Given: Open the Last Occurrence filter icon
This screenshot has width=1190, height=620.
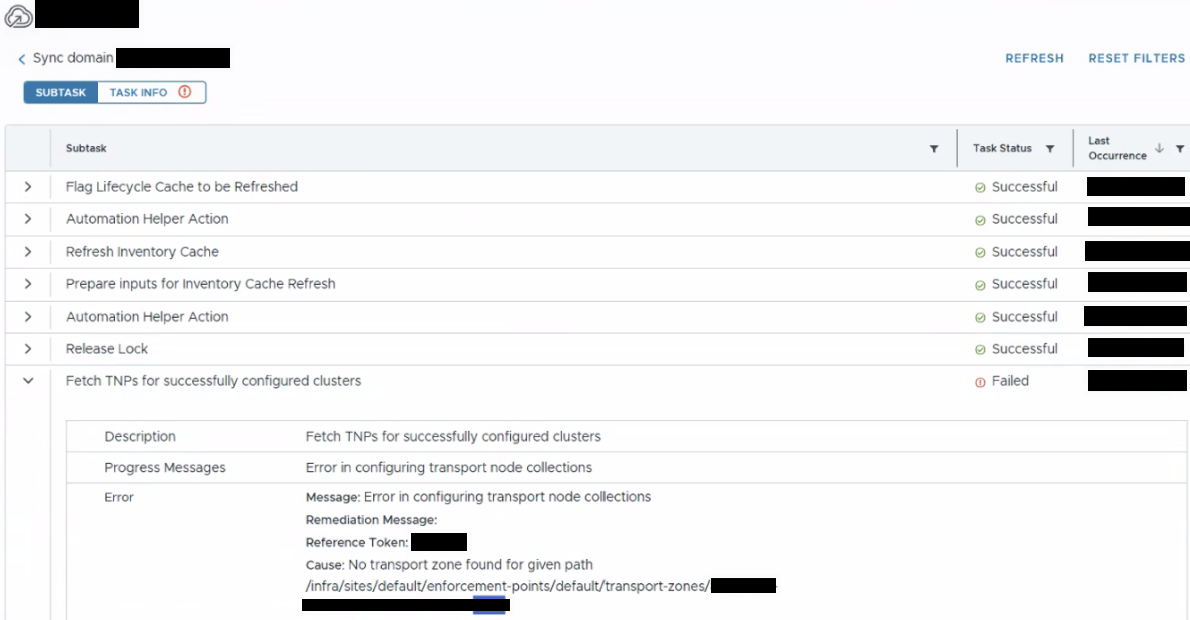Looking at the screenshot, I should click(1179, 149).
